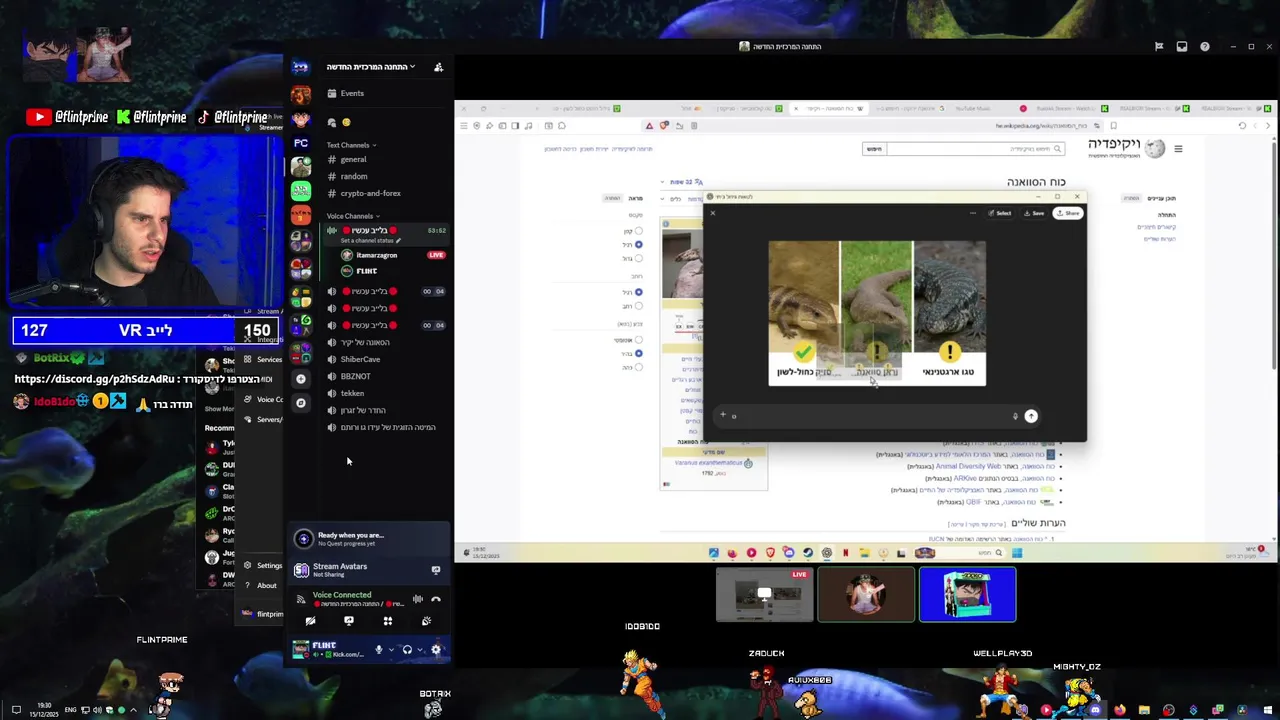Screen dimensions: 1280x720
Task: Open Discord help question mark icon
Action: (1204, 46)
